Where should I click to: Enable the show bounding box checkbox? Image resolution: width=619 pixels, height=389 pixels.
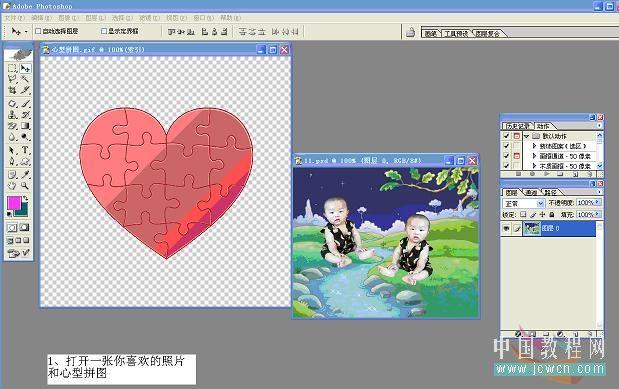point(104,31)
